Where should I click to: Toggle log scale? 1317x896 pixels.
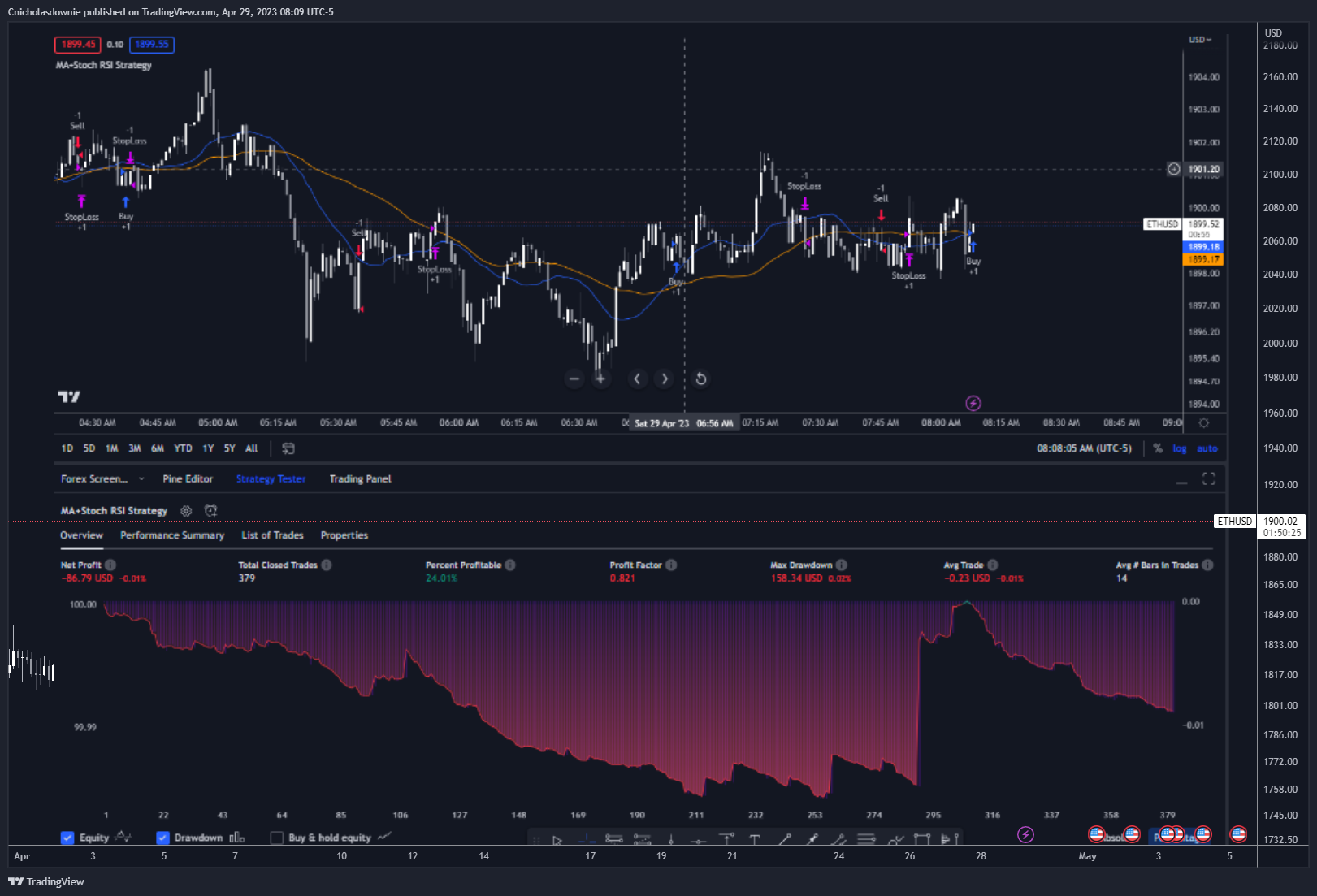coord(1180,448)
